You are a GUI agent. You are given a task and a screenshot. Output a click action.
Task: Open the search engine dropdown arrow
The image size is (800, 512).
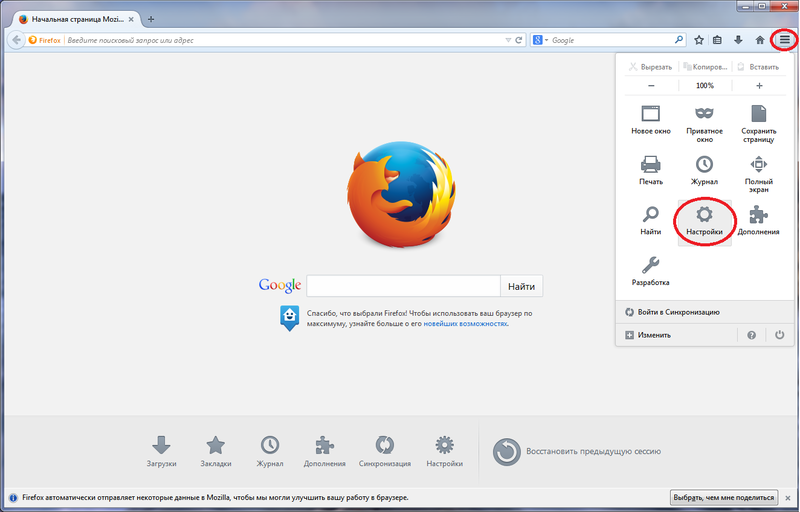(x=546, y=40)
